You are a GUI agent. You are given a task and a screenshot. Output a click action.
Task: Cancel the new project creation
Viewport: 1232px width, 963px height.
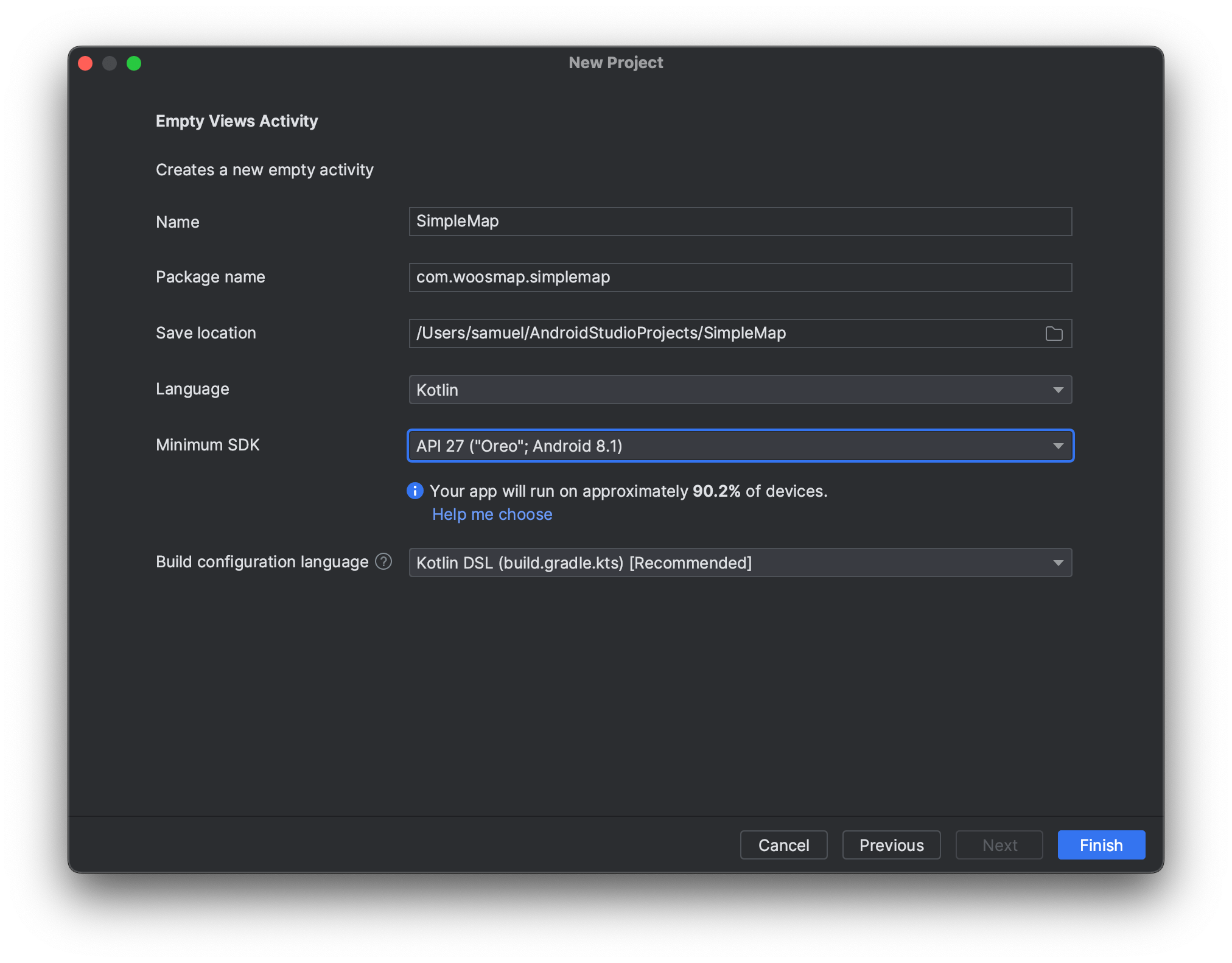[783, 845]
